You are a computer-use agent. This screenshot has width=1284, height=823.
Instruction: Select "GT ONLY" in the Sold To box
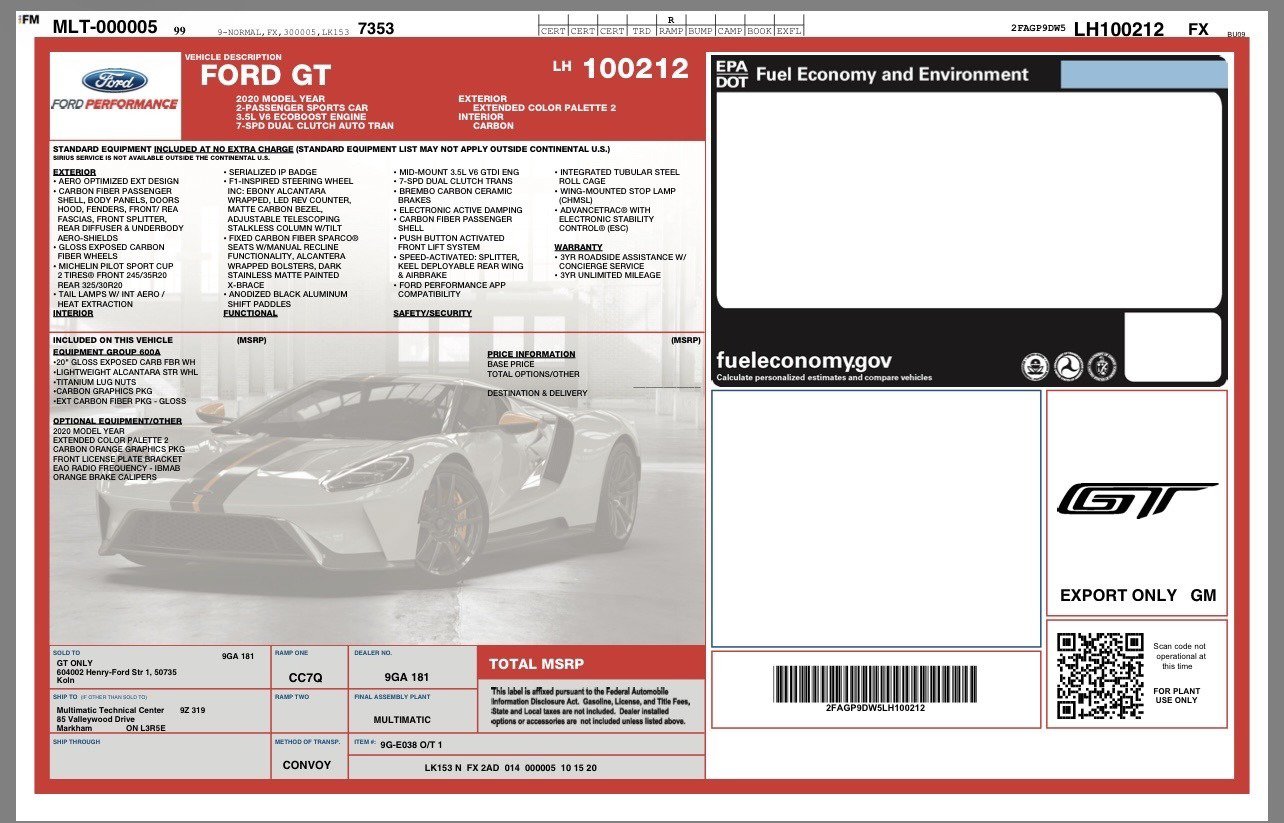pos(75,663)
